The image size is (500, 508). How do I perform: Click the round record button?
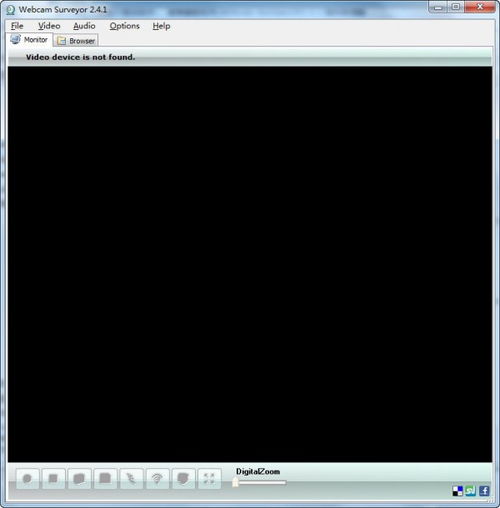[27, 479]
